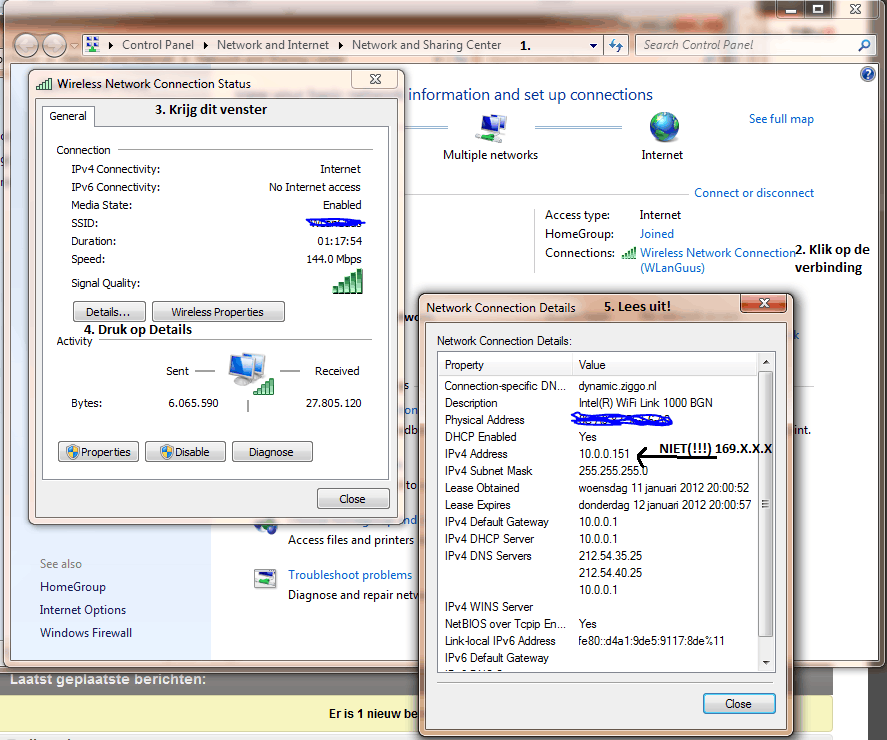Image resolution: width=887 pixels, height=740 pixels.
Task: Select the Lease Obtained row
Action: (598, 488)
